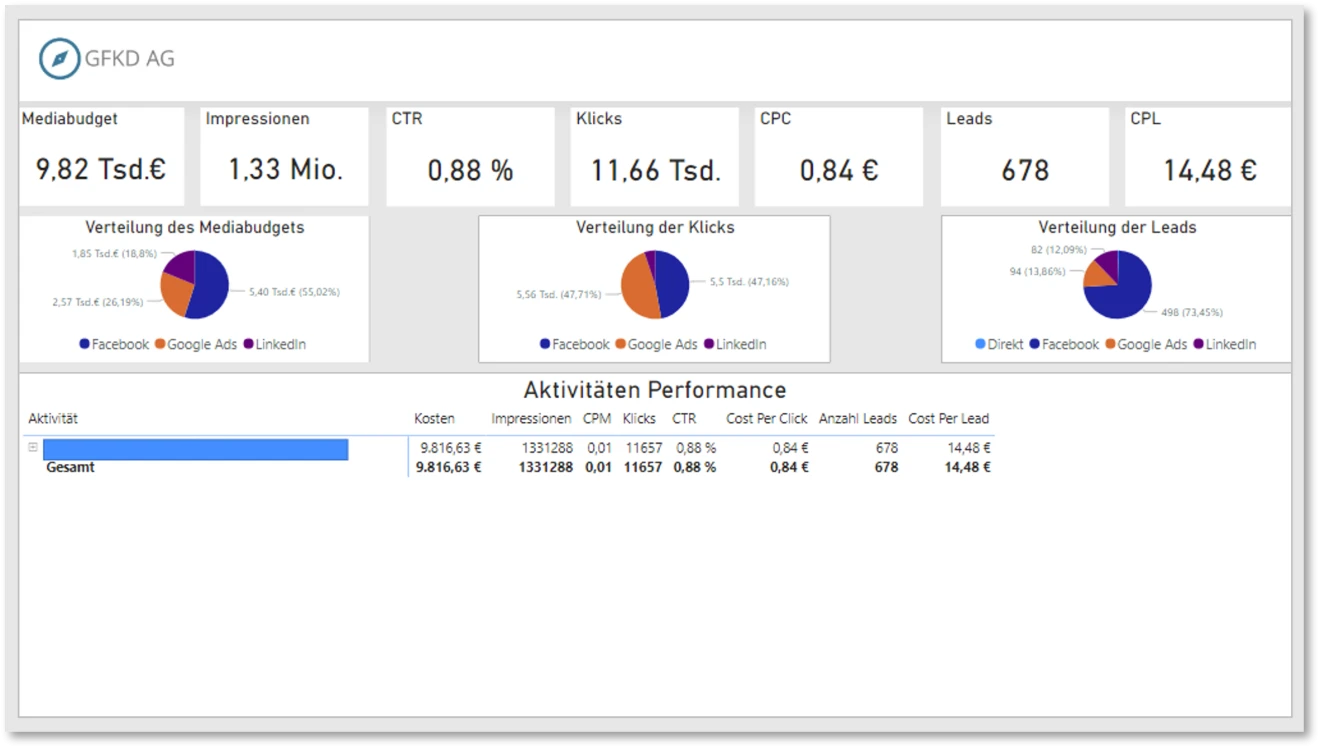The image size is (1320, 748).
Task: Click the Gesamt total row label
Action: pyautogui.click(x=70, y=467)
